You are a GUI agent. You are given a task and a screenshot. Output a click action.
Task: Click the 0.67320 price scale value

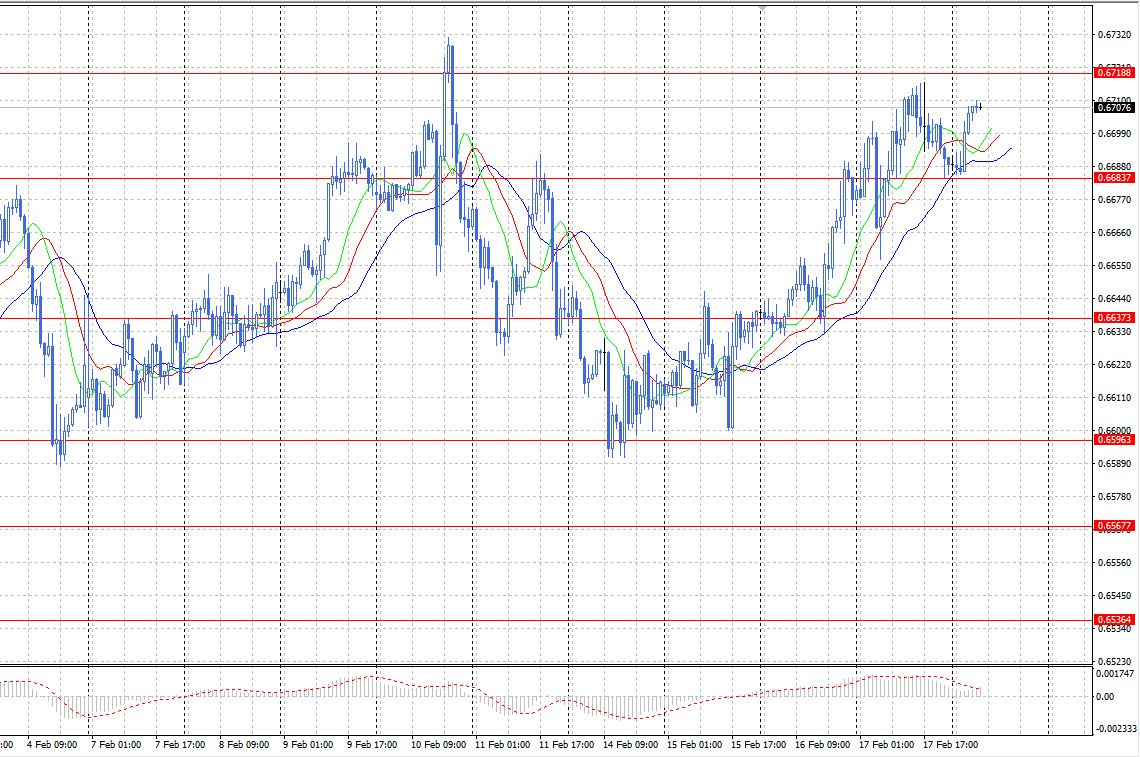(x=1114, y=34)
